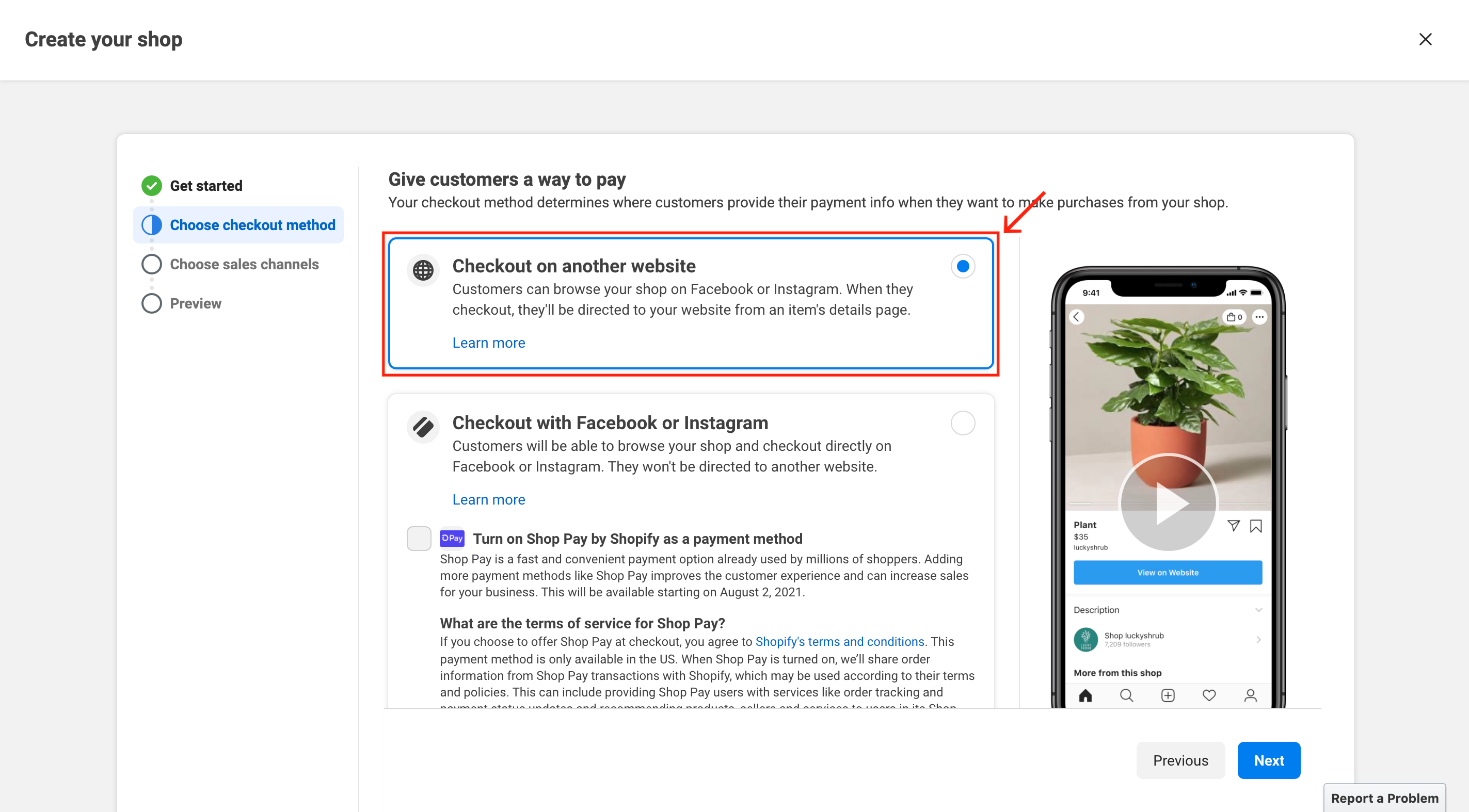The height and width of the screenshot is (812, 1469).
Task: Enable Turn on Shop Pay checkbox
Action: 417,538
